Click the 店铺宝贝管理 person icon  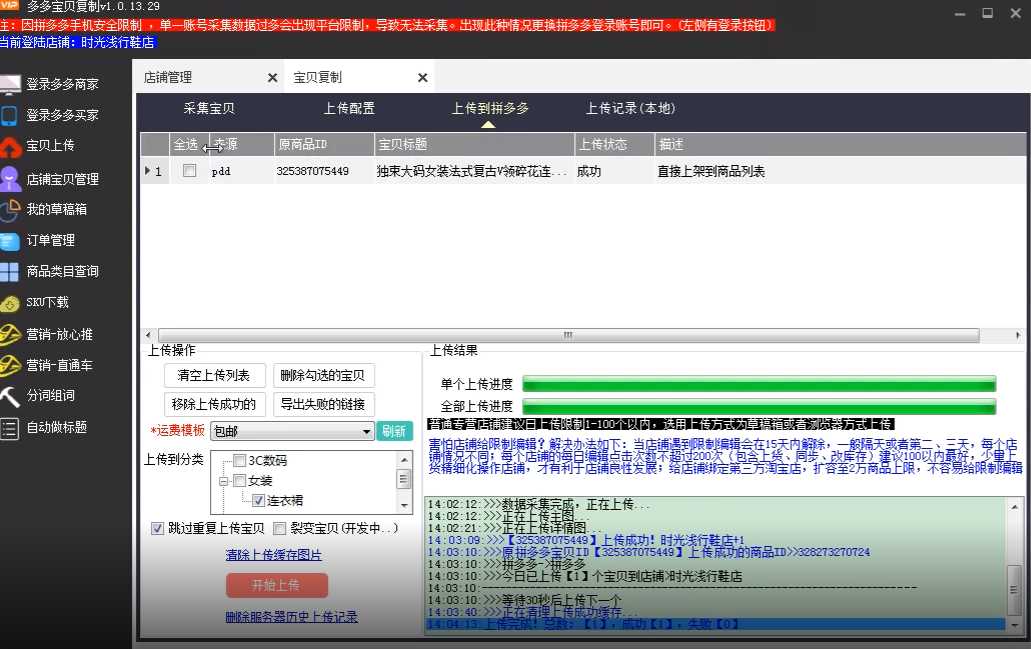[x=9, y=178]
